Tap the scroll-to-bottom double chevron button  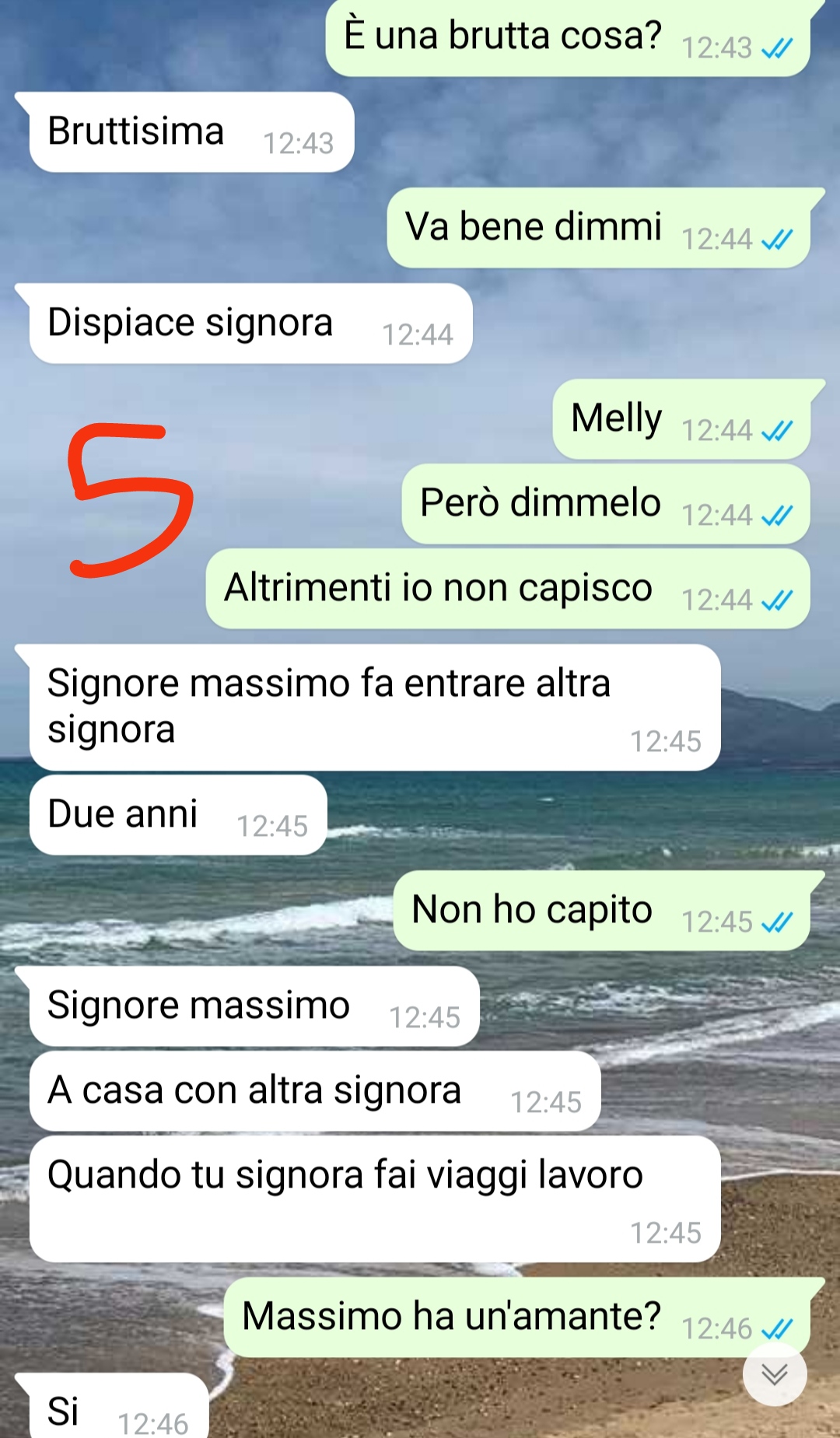775,1374
